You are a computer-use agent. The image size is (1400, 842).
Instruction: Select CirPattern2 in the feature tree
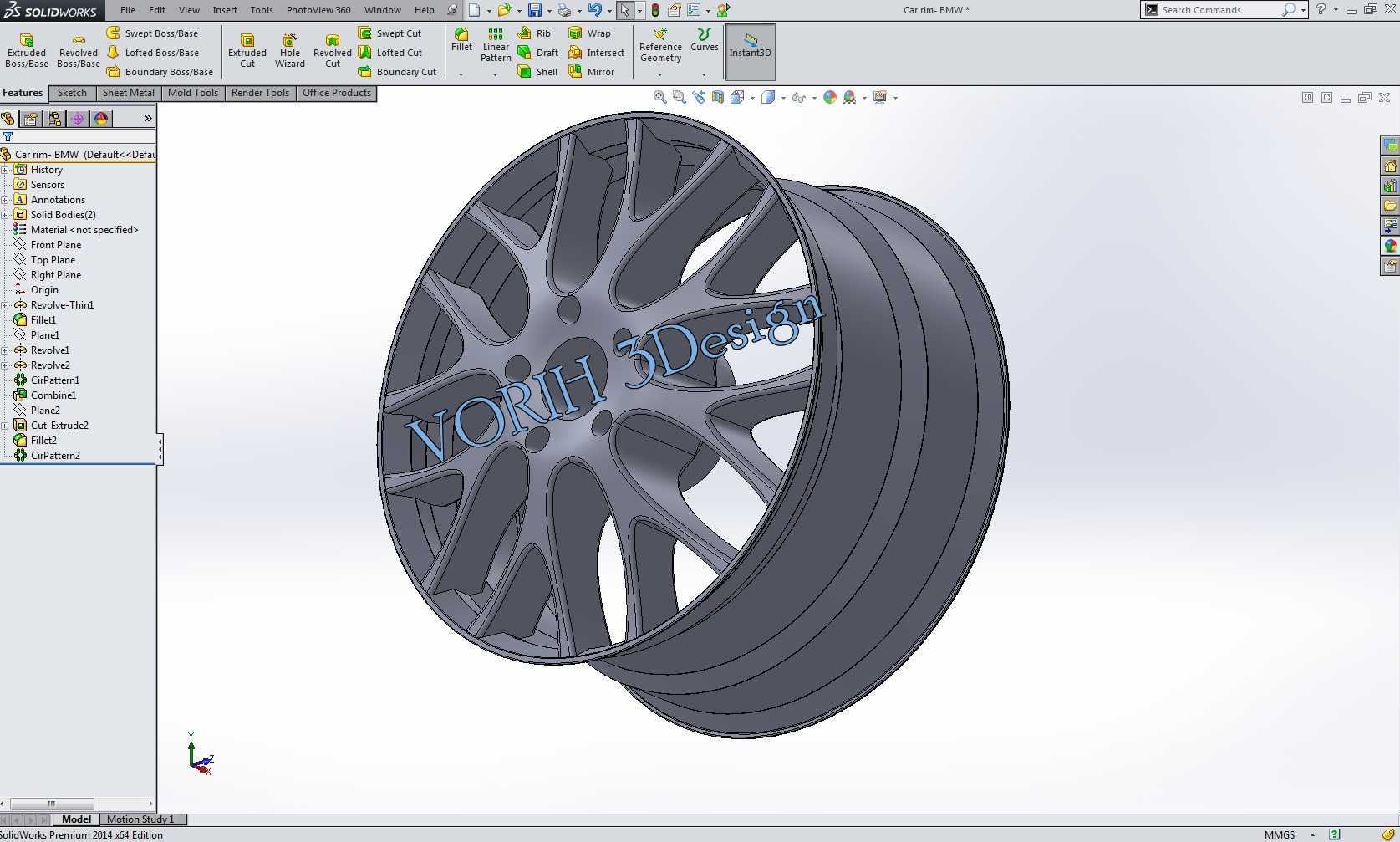click(x=48, y=456)
